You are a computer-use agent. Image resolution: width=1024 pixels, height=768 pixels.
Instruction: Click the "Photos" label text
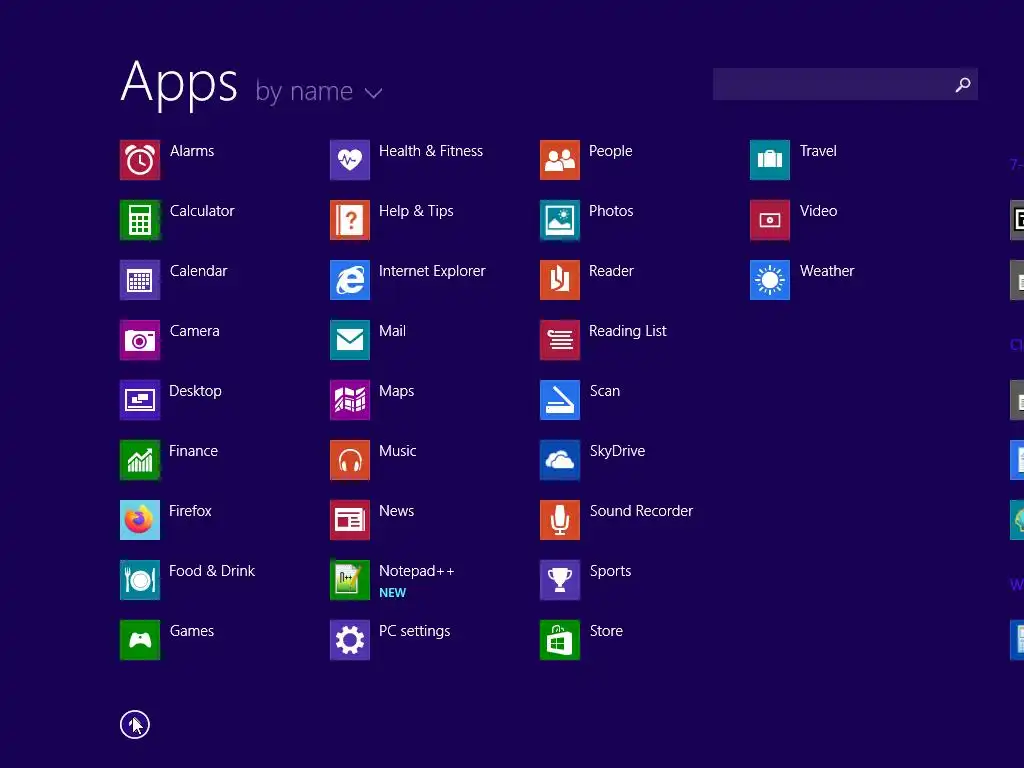(x=611, y=211)
